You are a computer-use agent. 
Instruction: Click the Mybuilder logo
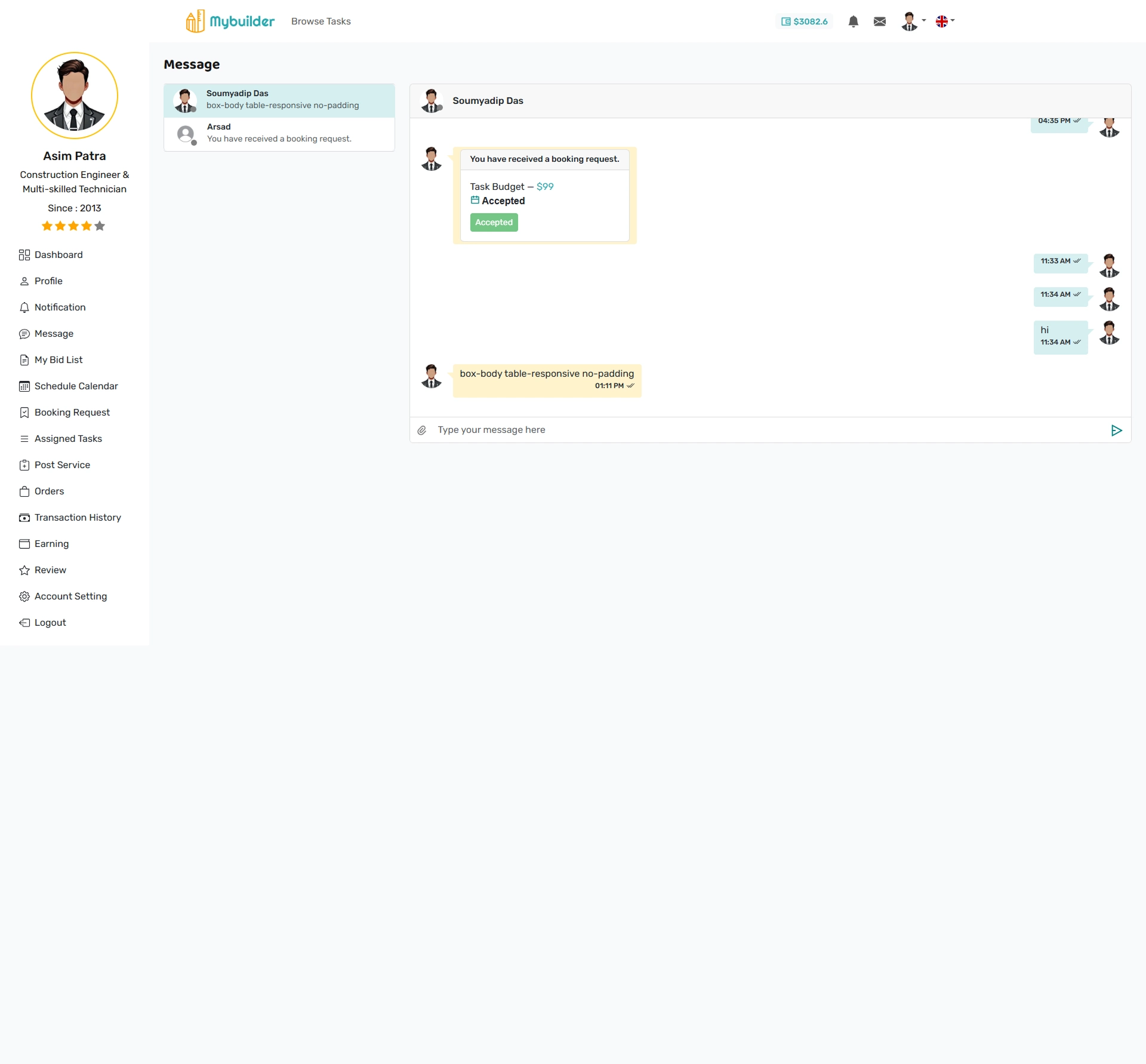tap(230, 21)
